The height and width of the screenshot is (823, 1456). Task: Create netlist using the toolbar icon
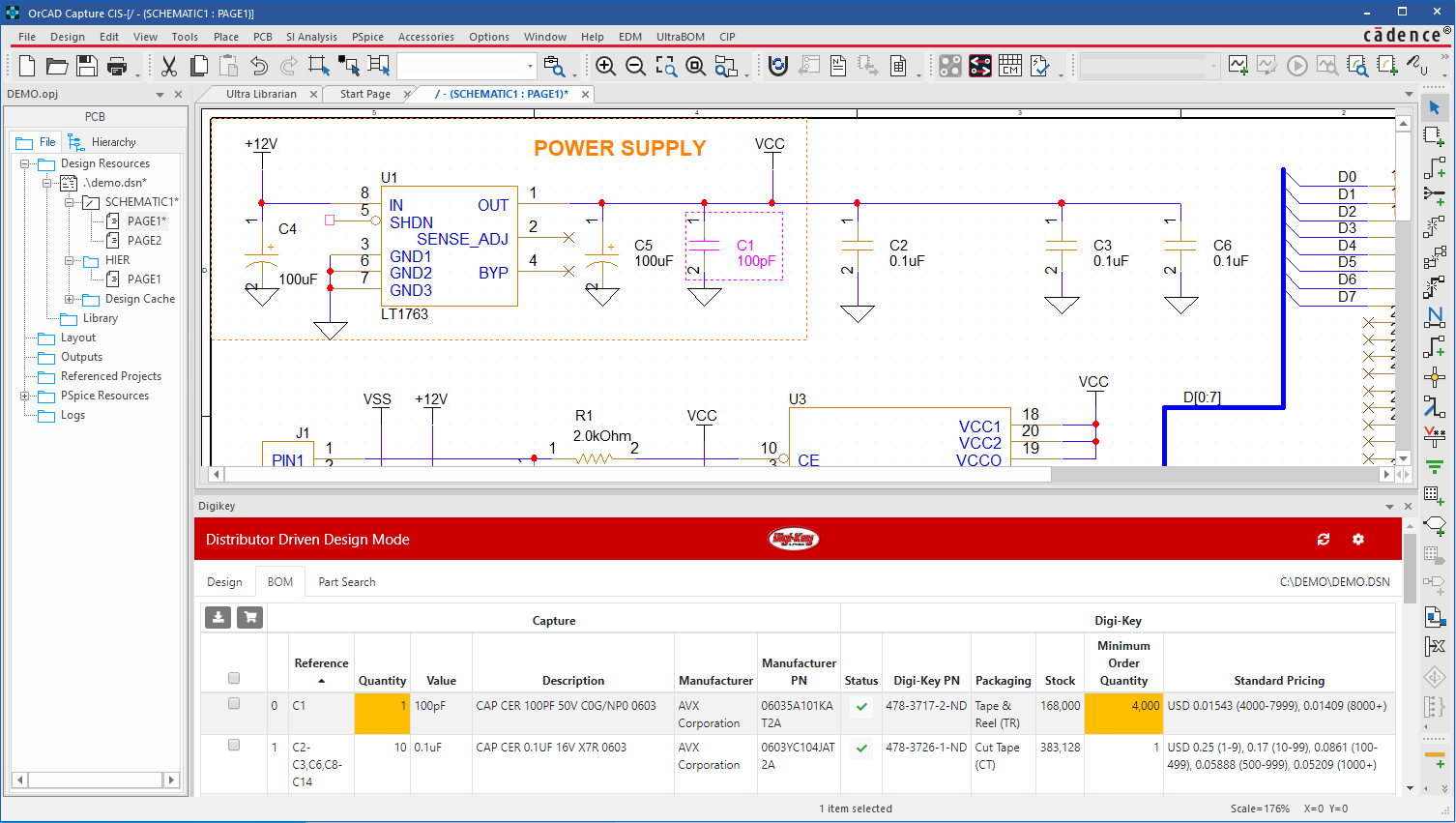(x=838, y=66)
